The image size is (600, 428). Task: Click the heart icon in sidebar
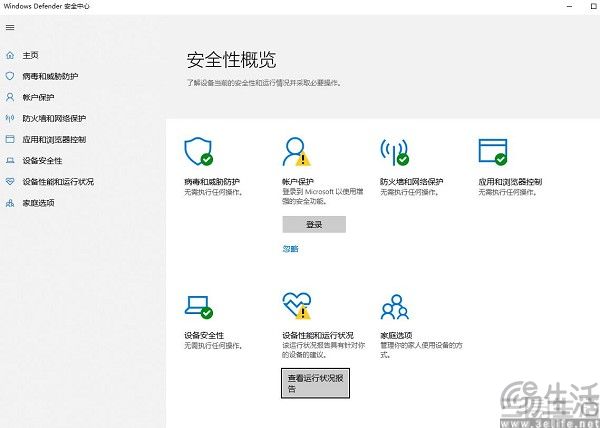tap(10, 182)
